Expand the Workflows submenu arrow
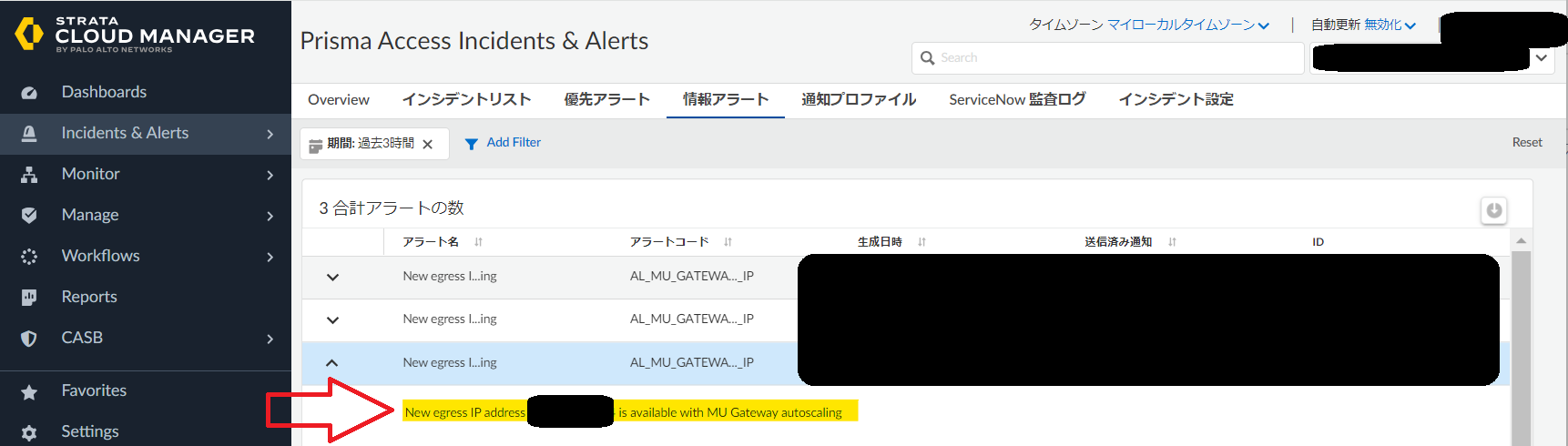Image resolution: width=1568 pixels, height=446 pixels. [270, 257]
